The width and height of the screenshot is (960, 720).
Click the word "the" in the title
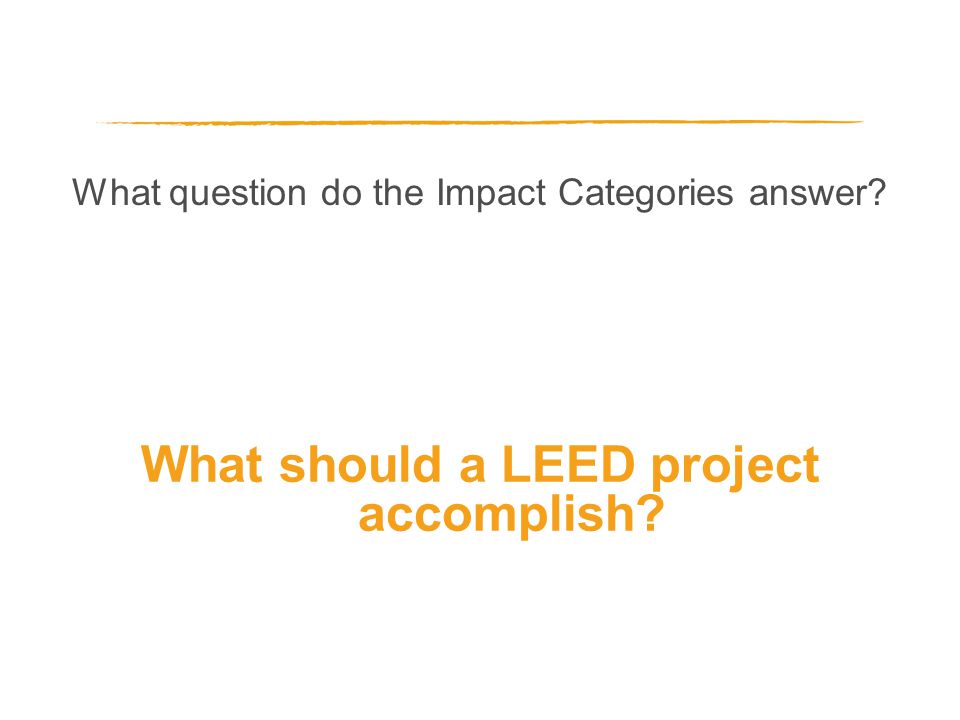[x=399, y=192]
